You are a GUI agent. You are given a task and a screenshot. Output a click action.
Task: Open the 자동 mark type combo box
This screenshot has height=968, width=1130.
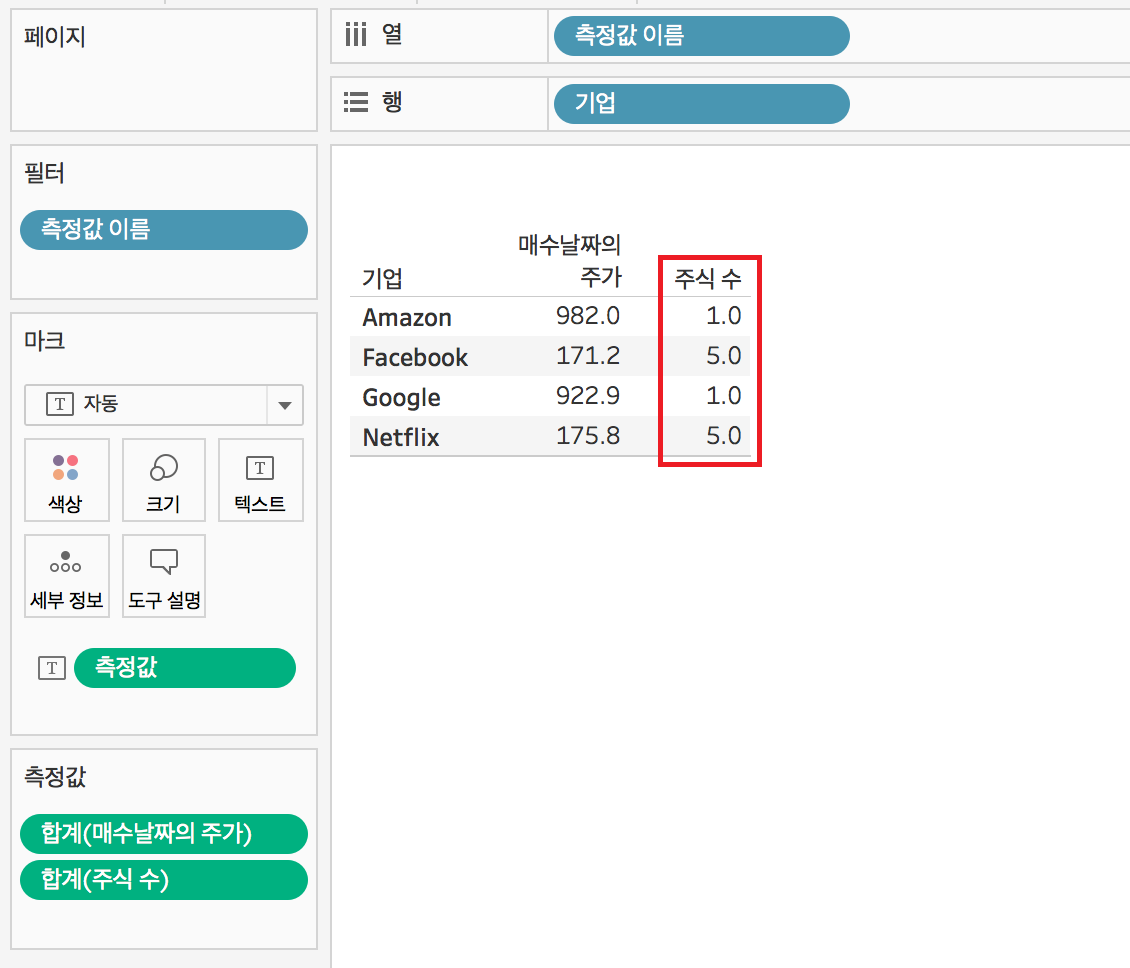(164, 405)
